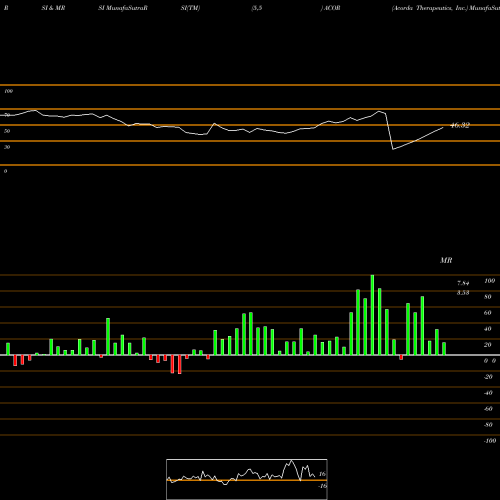Image resolution: width=500 pixels, height=500 pixels.
Task: Click the RSI axis label 50
Action: 7,131
